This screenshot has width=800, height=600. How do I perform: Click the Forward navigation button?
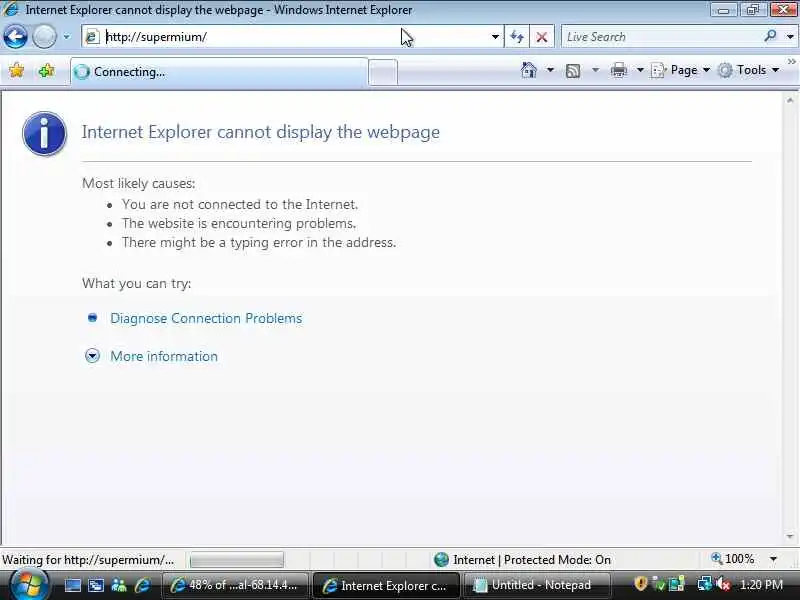coord(44,37)
